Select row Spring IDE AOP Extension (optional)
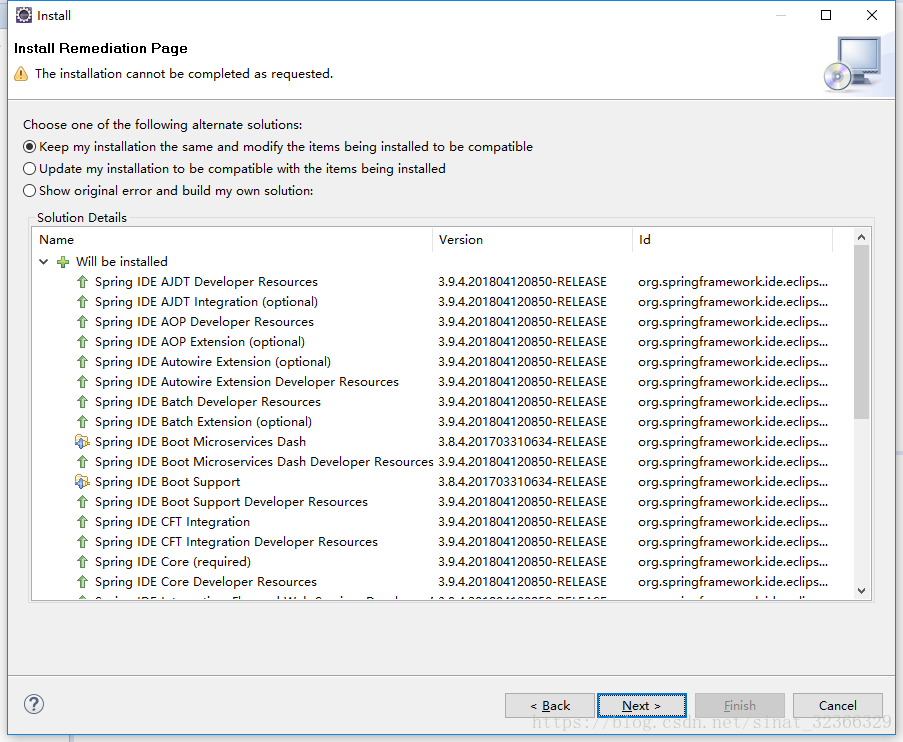Screen dimensions: 903x742 tap(442, 342)
